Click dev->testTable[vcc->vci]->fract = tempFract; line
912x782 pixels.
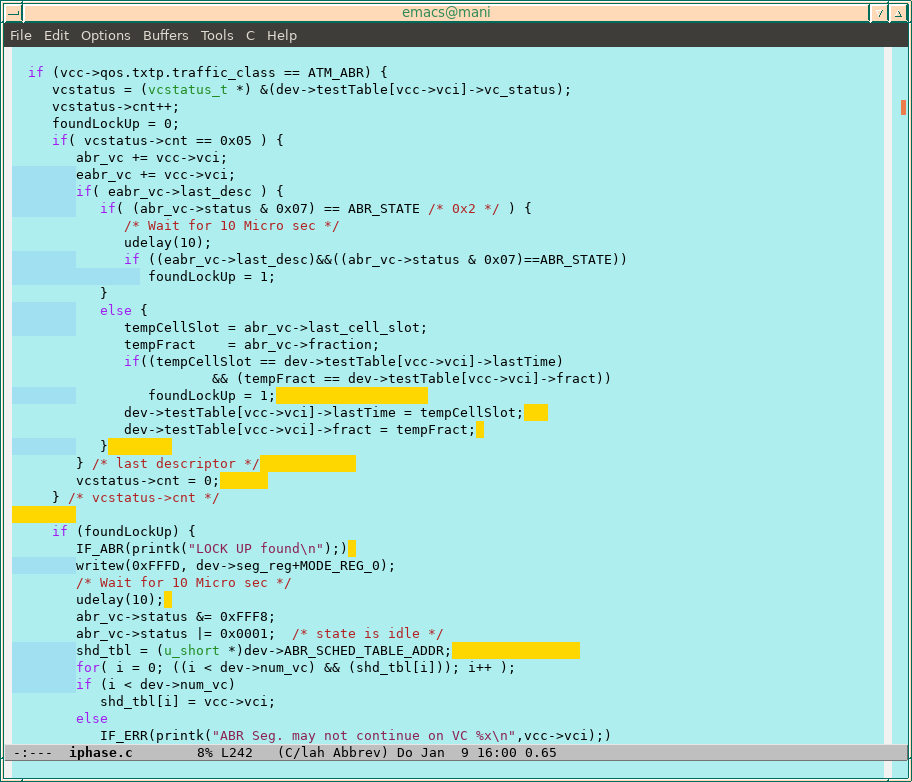[x=300, y=429]
